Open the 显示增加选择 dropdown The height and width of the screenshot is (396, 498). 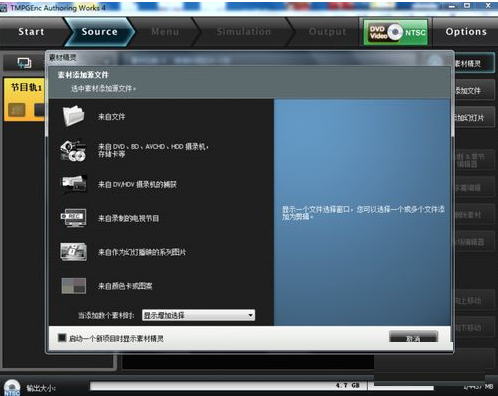click(x=199, y=315)
